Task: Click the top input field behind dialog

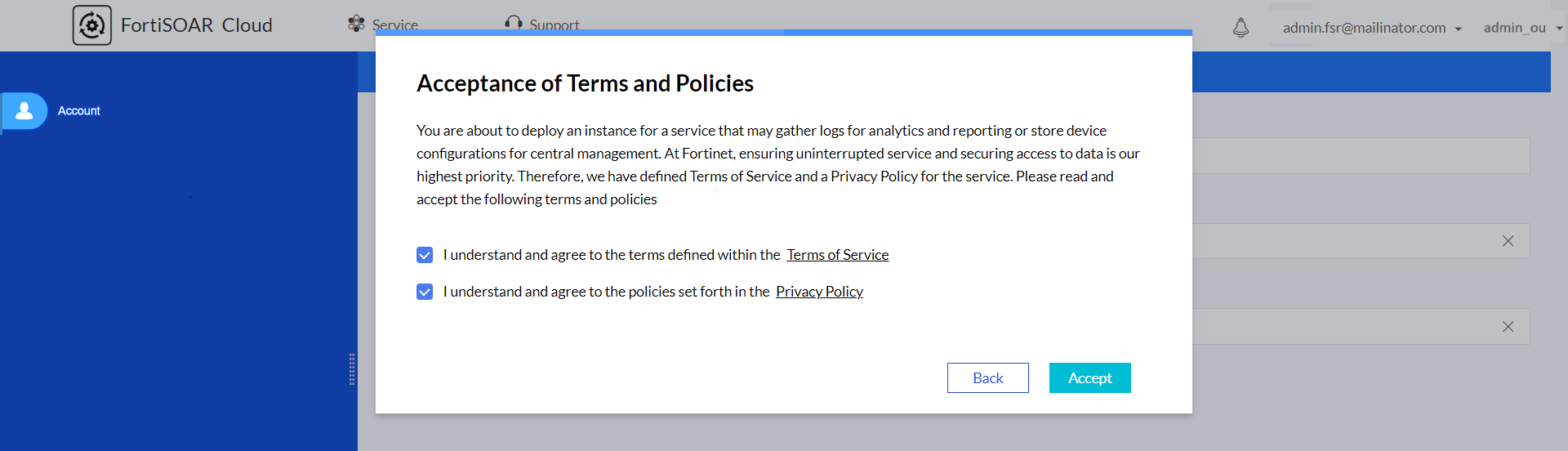Action: [x=1361, y=155]
